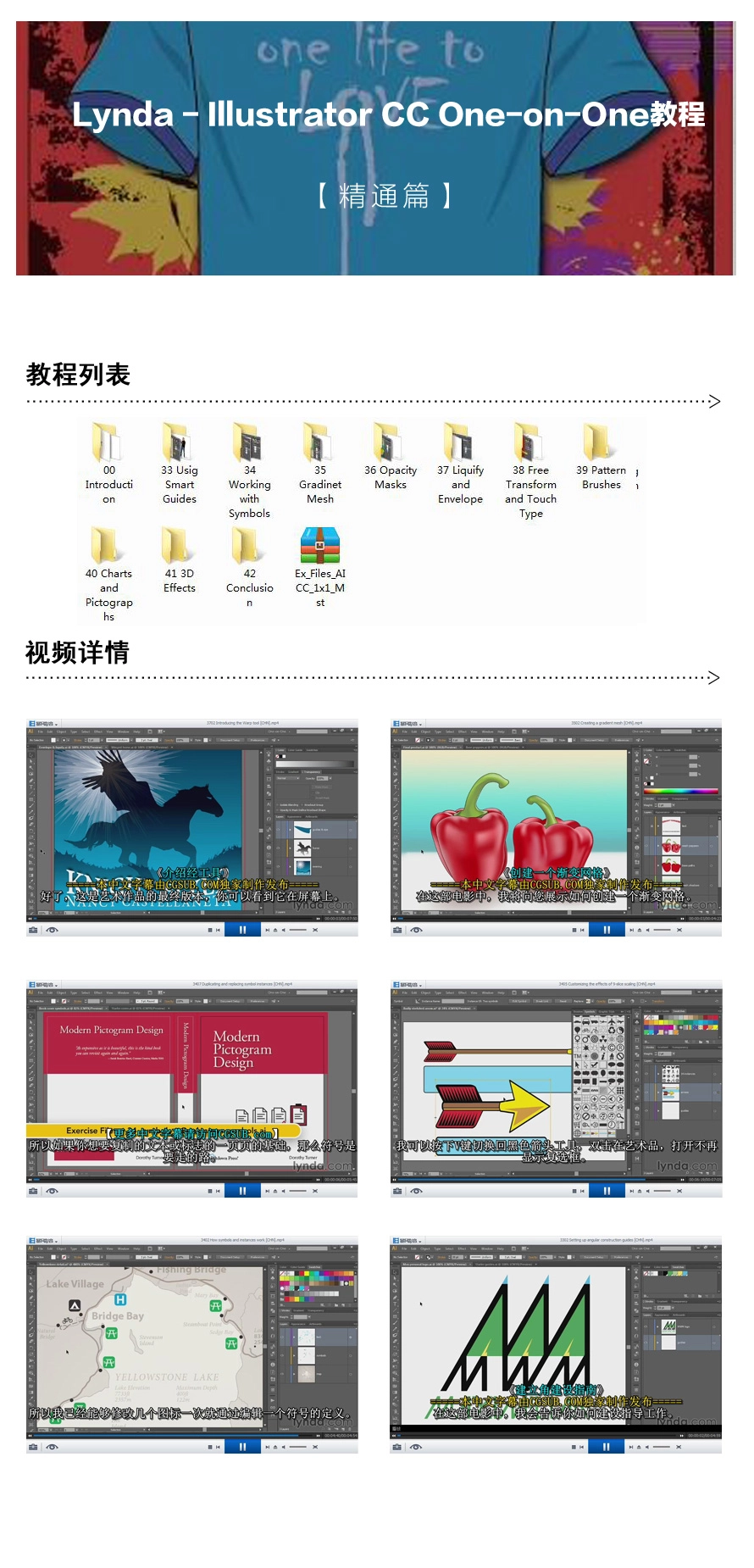754x1568 pixels.
Task: Toggle the eye icon under the green triangles video
Action: tap(416, 1447)
